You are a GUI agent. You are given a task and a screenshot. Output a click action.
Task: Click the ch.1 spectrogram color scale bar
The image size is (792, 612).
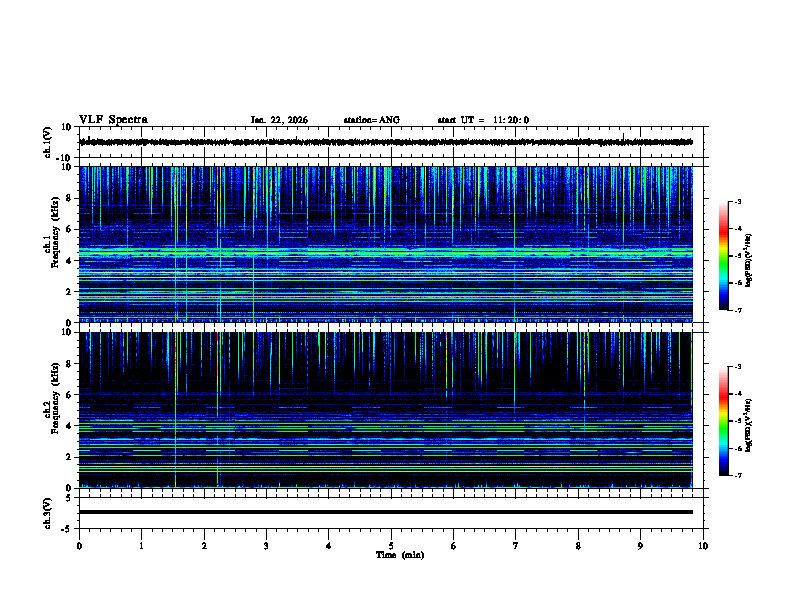pos(723,256)
